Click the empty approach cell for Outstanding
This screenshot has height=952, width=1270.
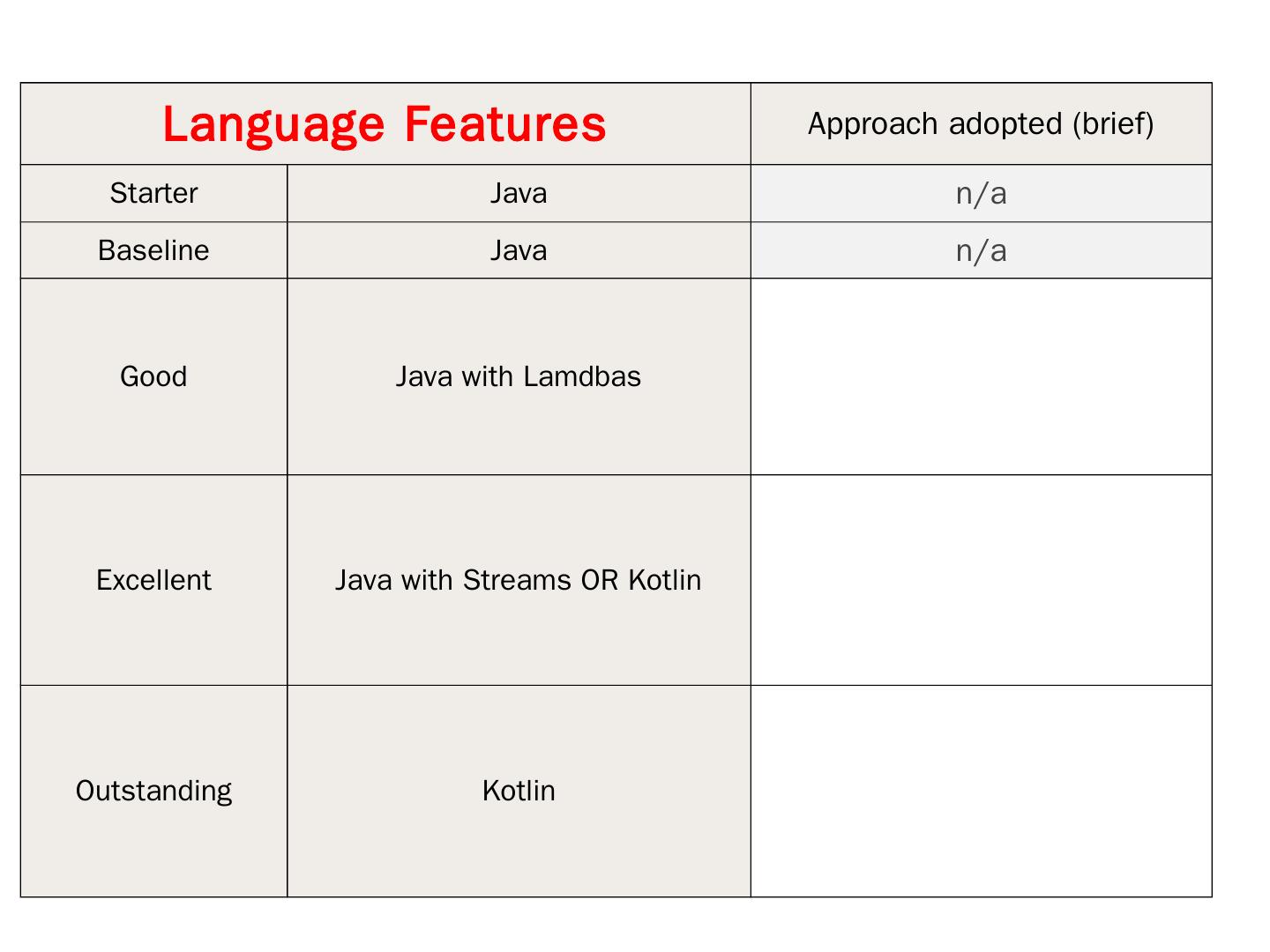click(981, 791)
